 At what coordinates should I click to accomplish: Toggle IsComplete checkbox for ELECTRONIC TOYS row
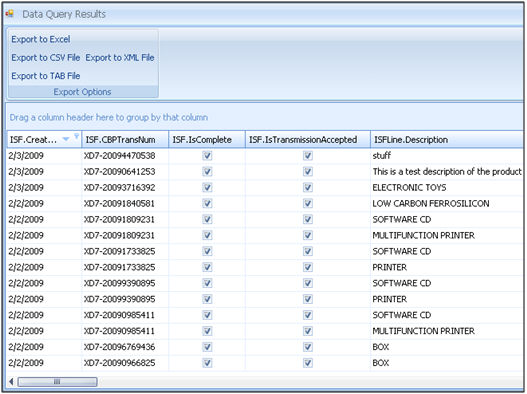click(x=207, y=188)
